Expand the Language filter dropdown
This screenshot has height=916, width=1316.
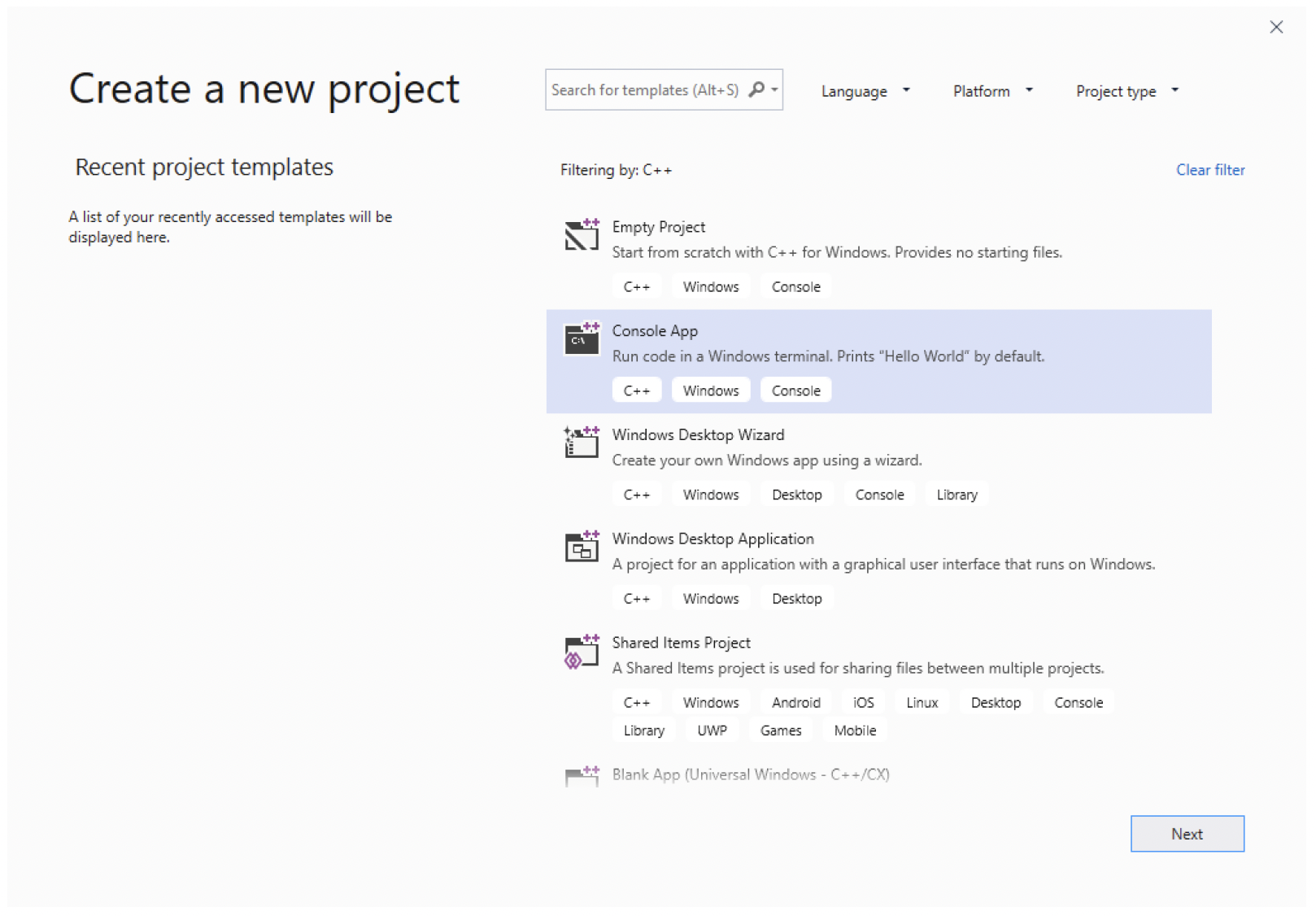865,91
